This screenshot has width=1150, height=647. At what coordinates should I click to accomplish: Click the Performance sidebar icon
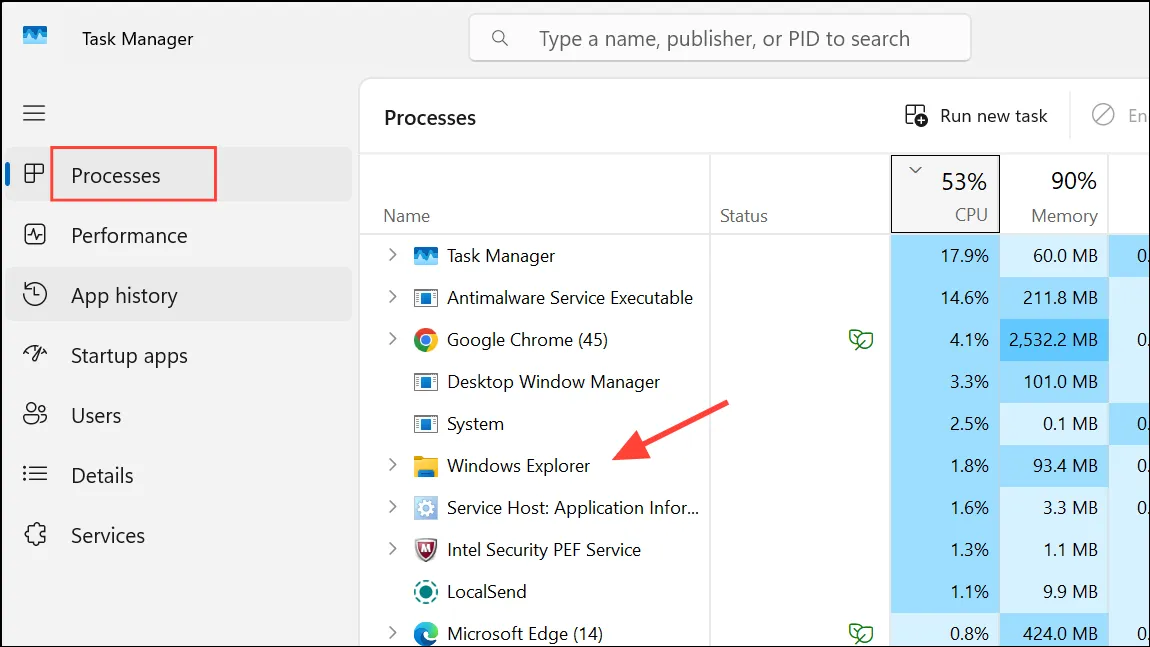[34, 235]
